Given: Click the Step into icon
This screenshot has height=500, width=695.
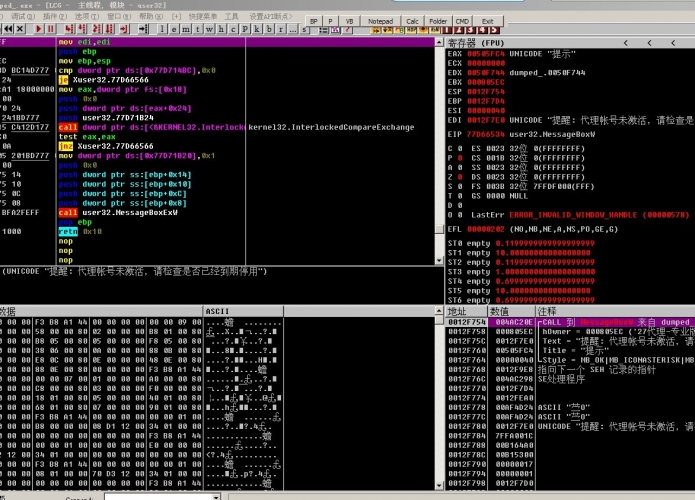Looking at the screenshot, I should [69, 29].
